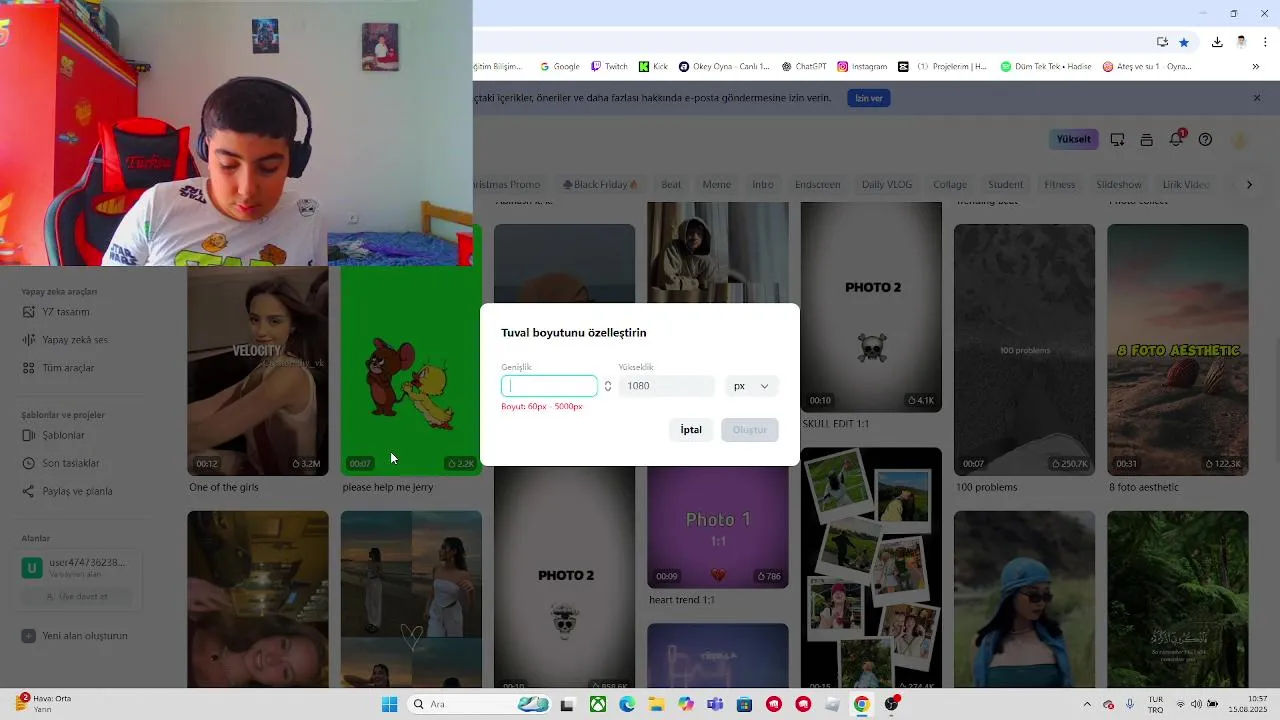
Task: Show hidden system tray icons
Action: click(1087, 704)
